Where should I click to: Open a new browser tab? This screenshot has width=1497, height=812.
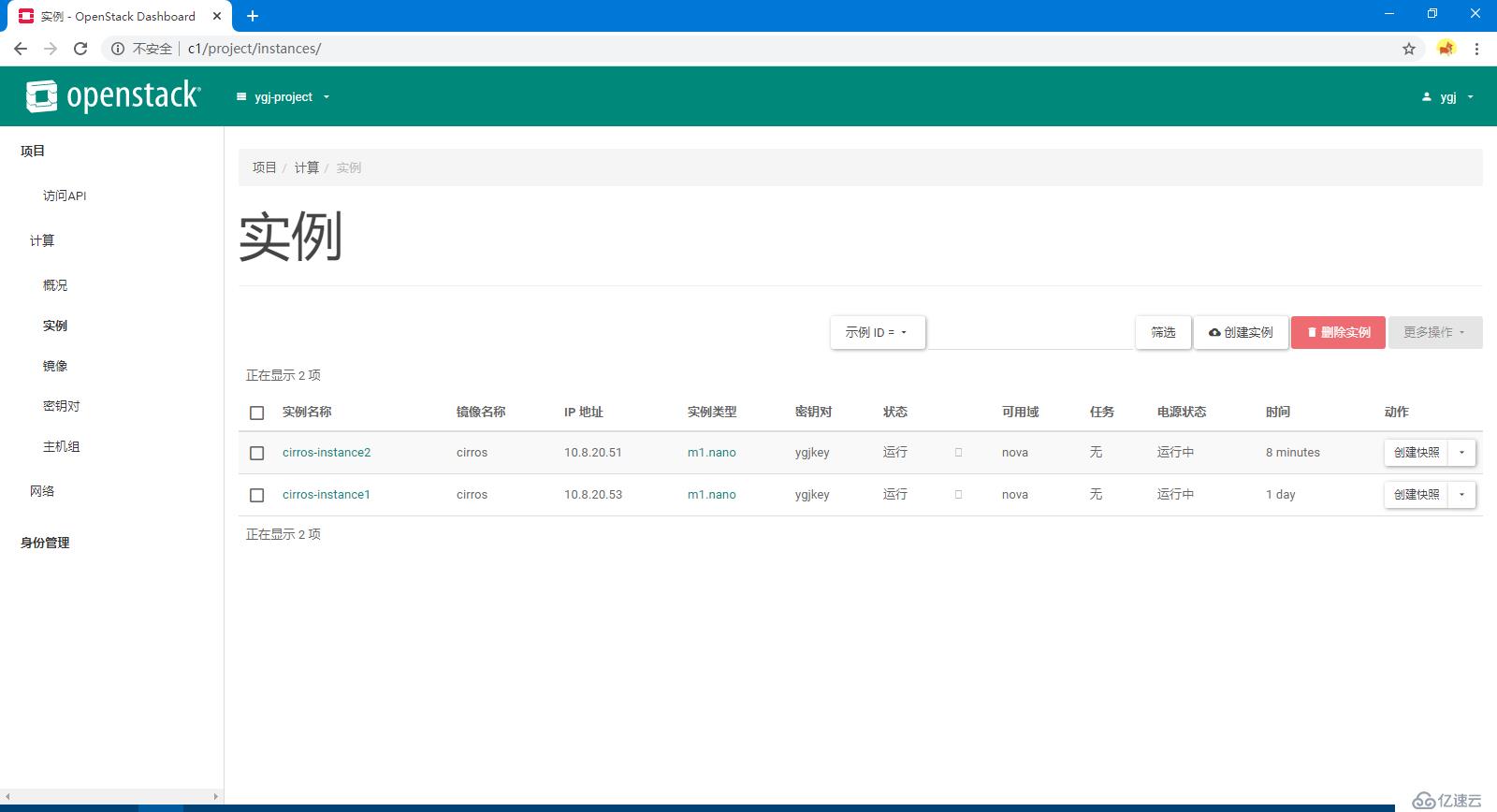point(253,16)
